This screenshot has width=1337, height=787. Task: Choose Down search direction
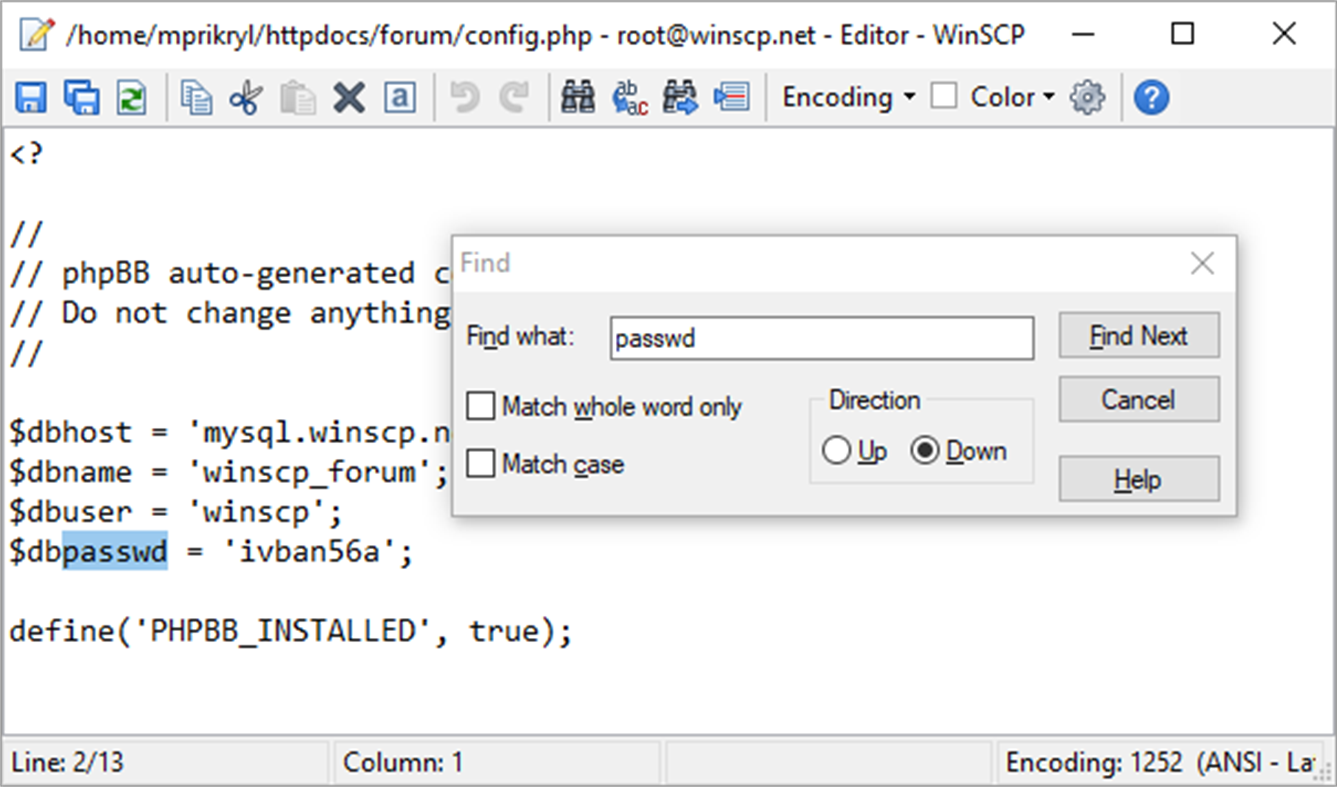click(925, 450)
